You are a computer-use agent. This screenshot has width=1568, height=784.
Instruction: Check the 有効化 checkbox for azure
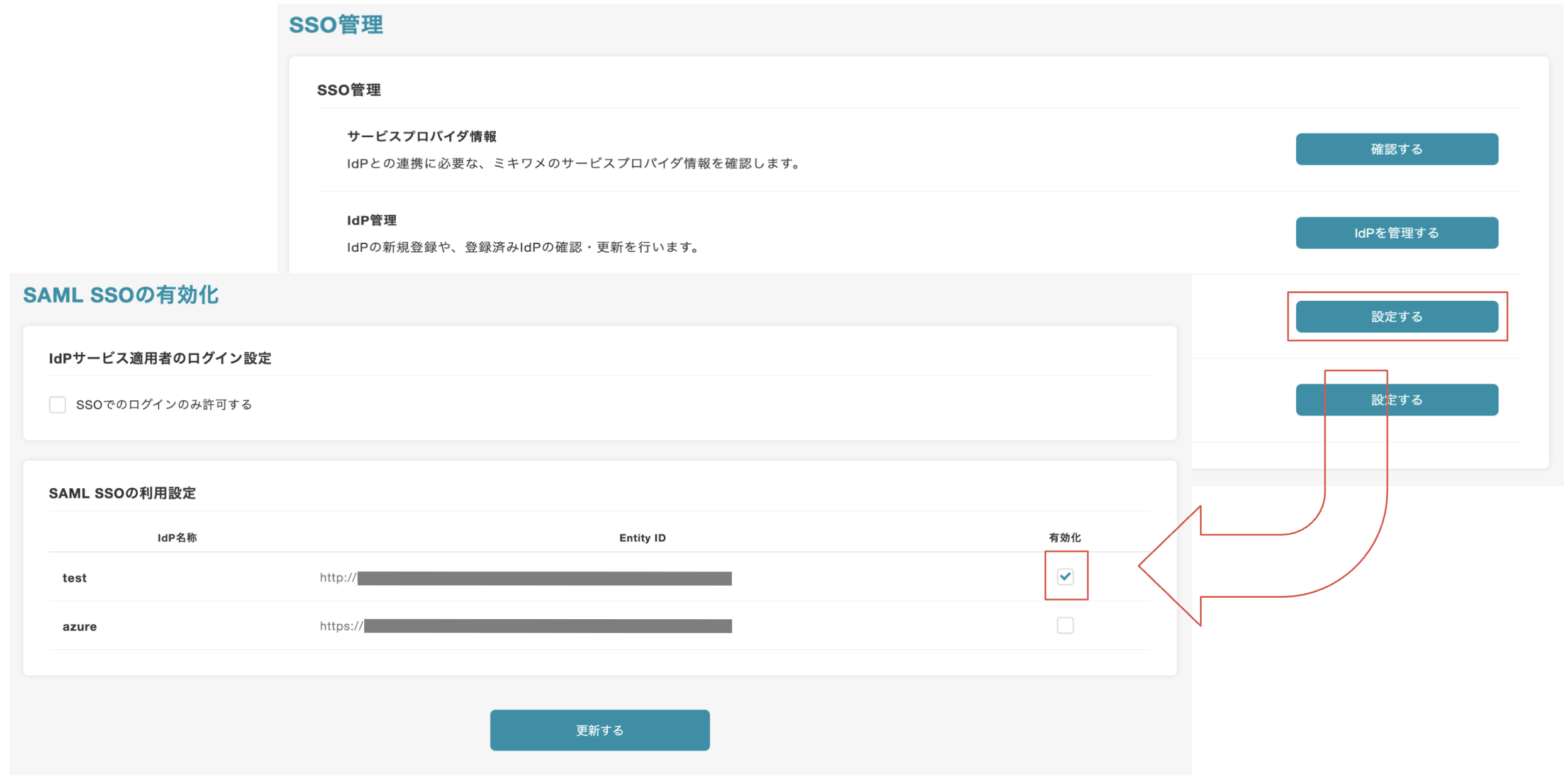click(1065, 625)
